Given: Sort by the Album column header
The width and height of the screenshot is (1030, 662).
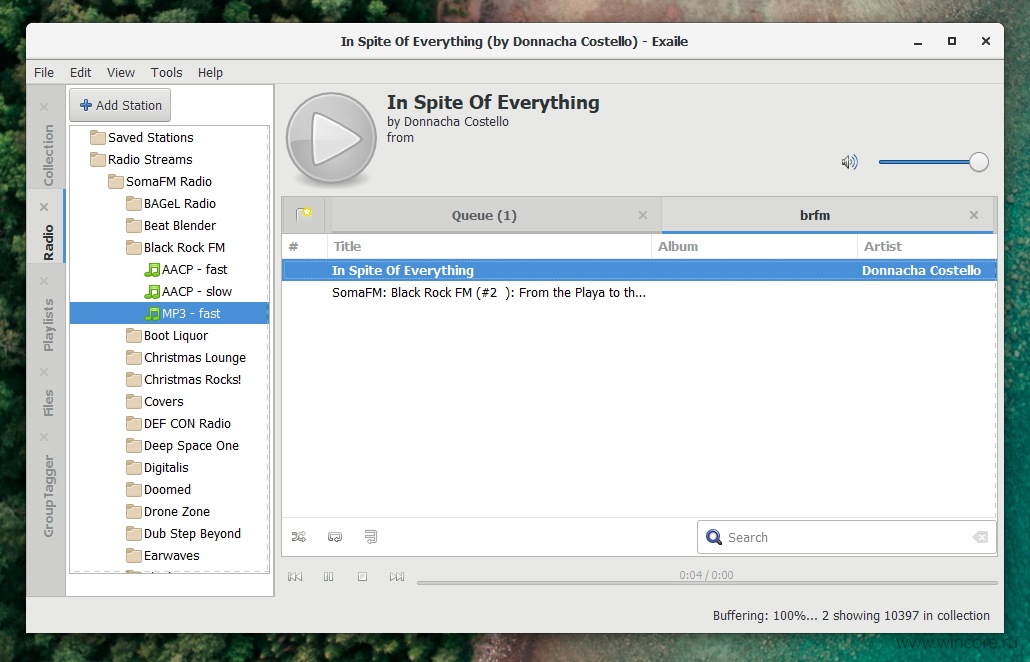Looking at the screenshot, I should pyautogui.click(x=754, y=246).
